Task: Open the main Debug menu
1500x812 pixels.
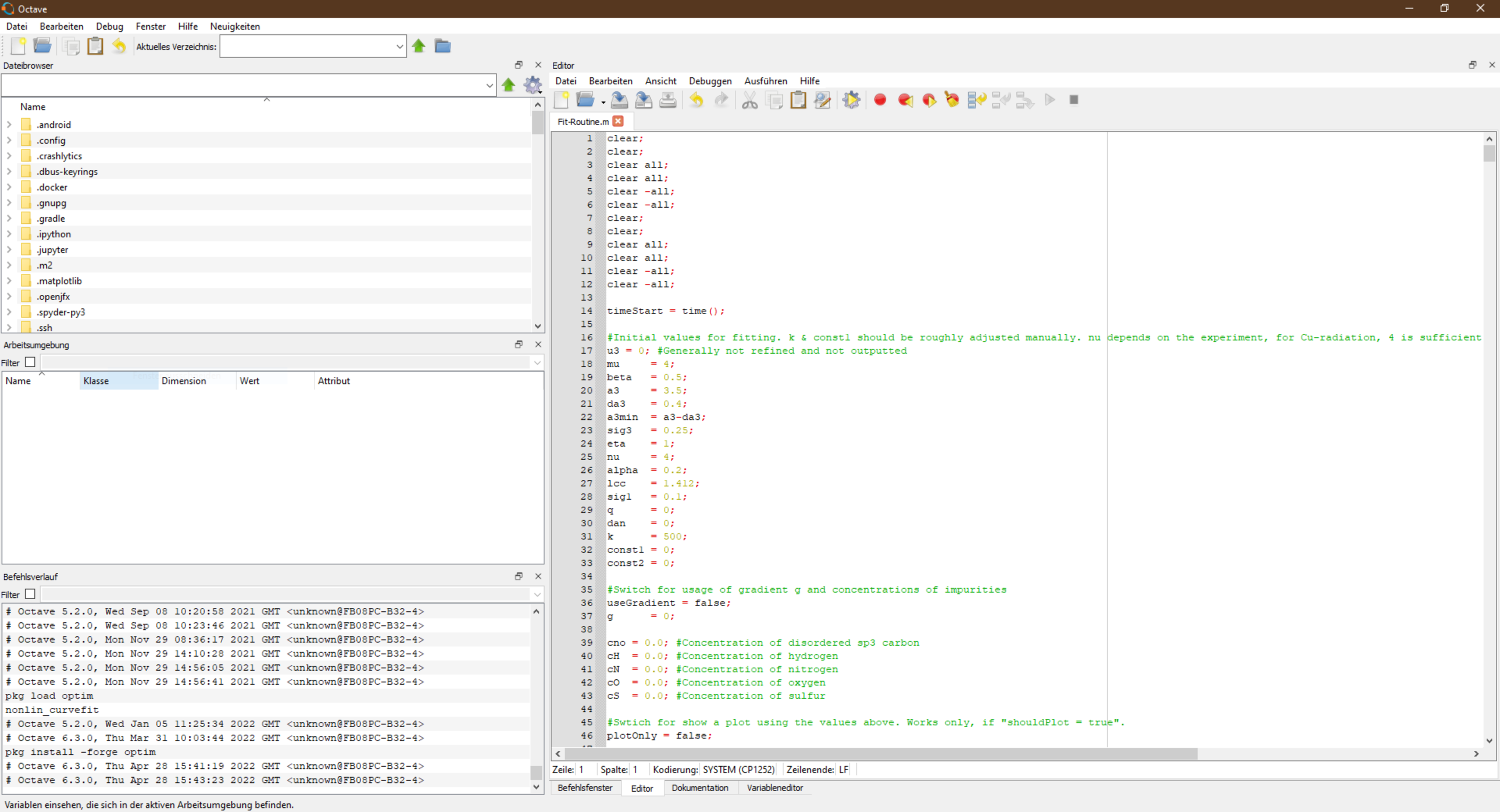Action: [x=109, y=26]
